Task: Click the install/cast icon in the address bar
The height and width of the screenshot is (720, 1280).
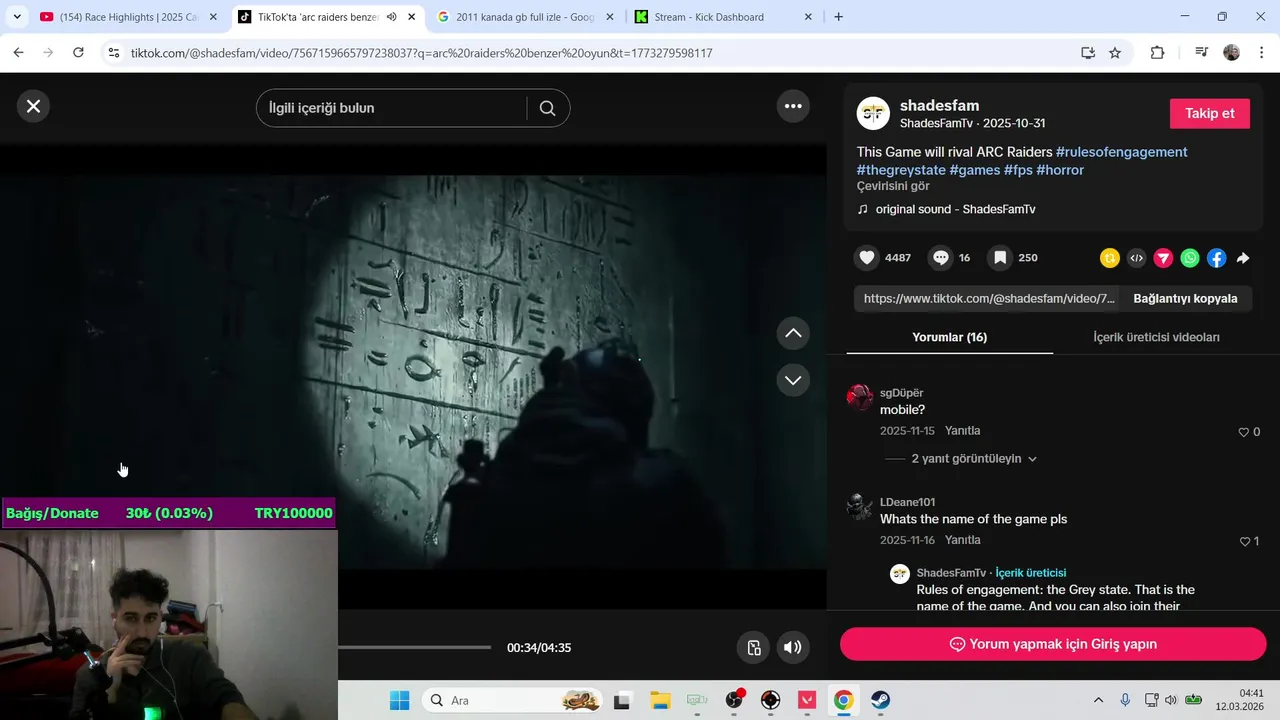Action: point(1088,53)
